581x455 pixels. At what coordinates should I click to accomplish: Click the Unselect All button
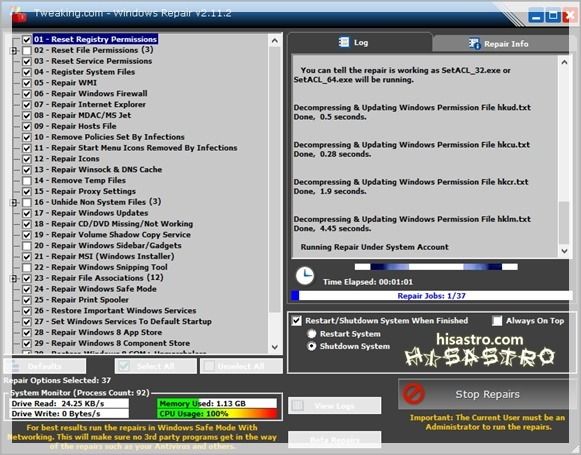241,366
